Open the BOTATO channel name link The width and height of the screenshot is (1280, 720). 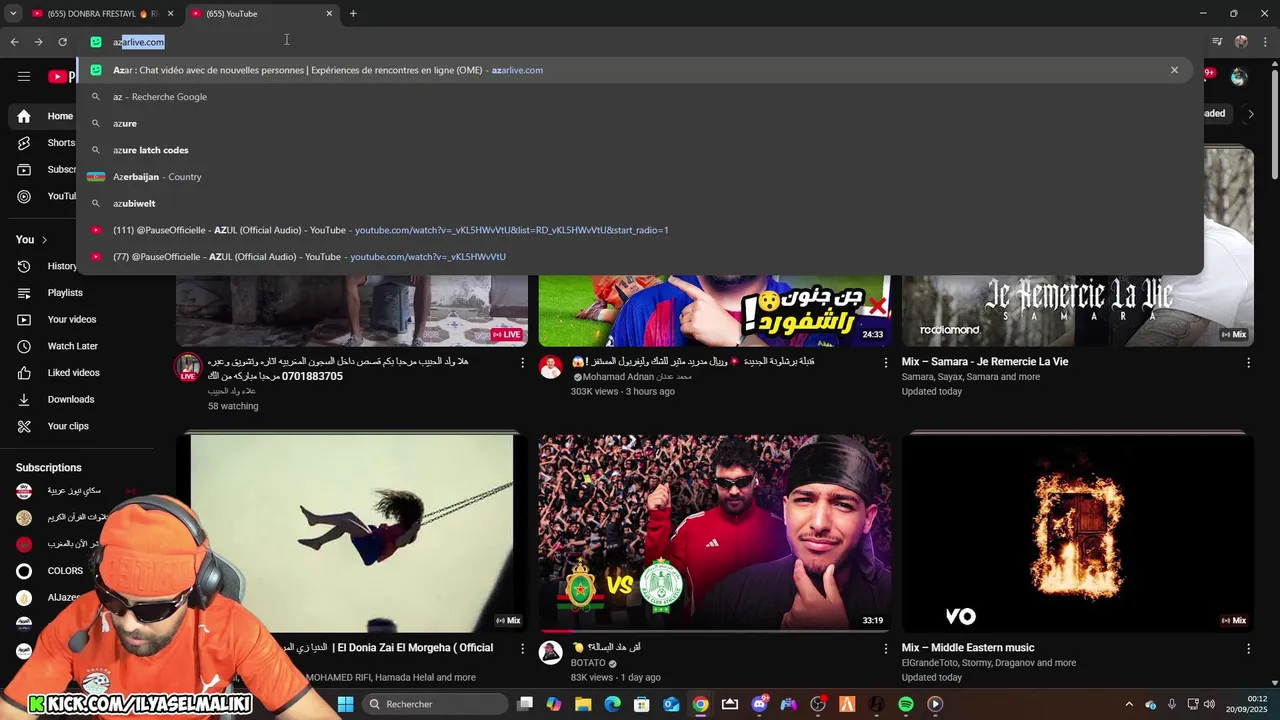point(588,663)
